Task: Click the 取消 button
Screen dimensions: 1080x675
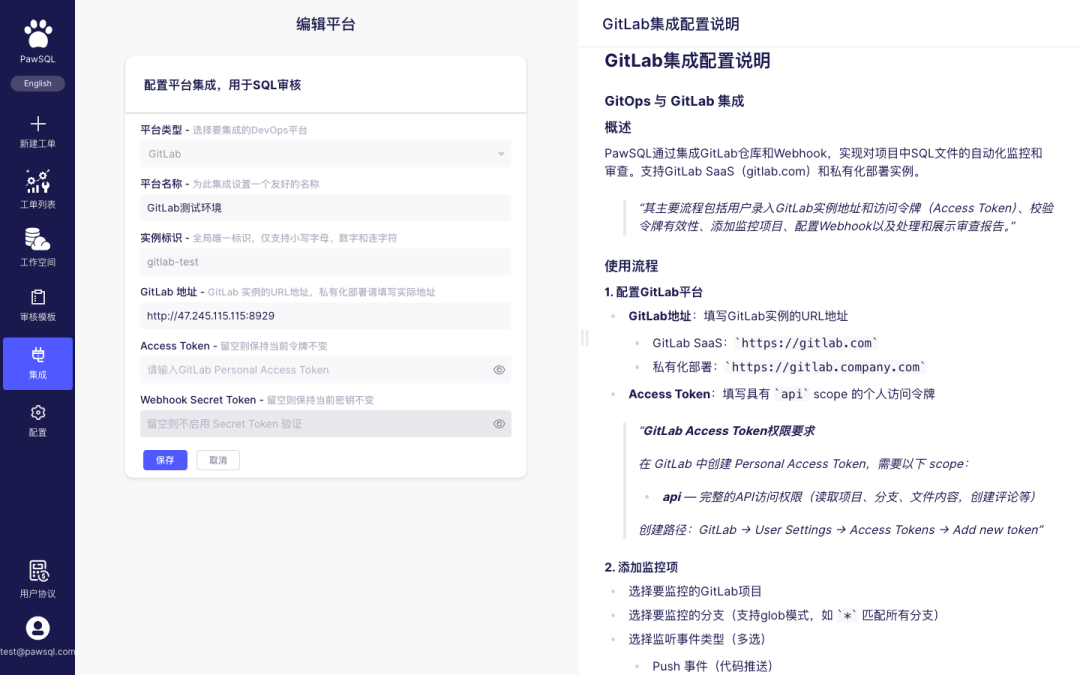Action: coord(218,460)
